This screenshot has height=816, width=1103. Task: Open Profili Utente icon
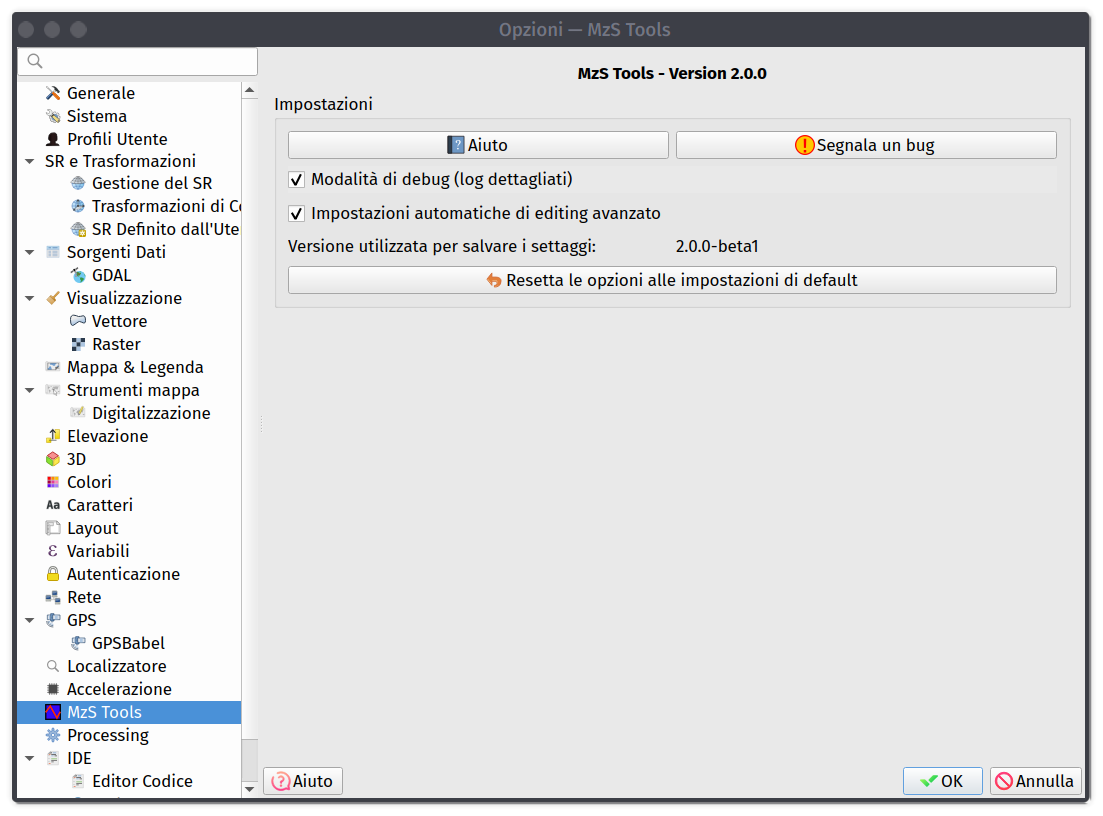click(53, 139)
